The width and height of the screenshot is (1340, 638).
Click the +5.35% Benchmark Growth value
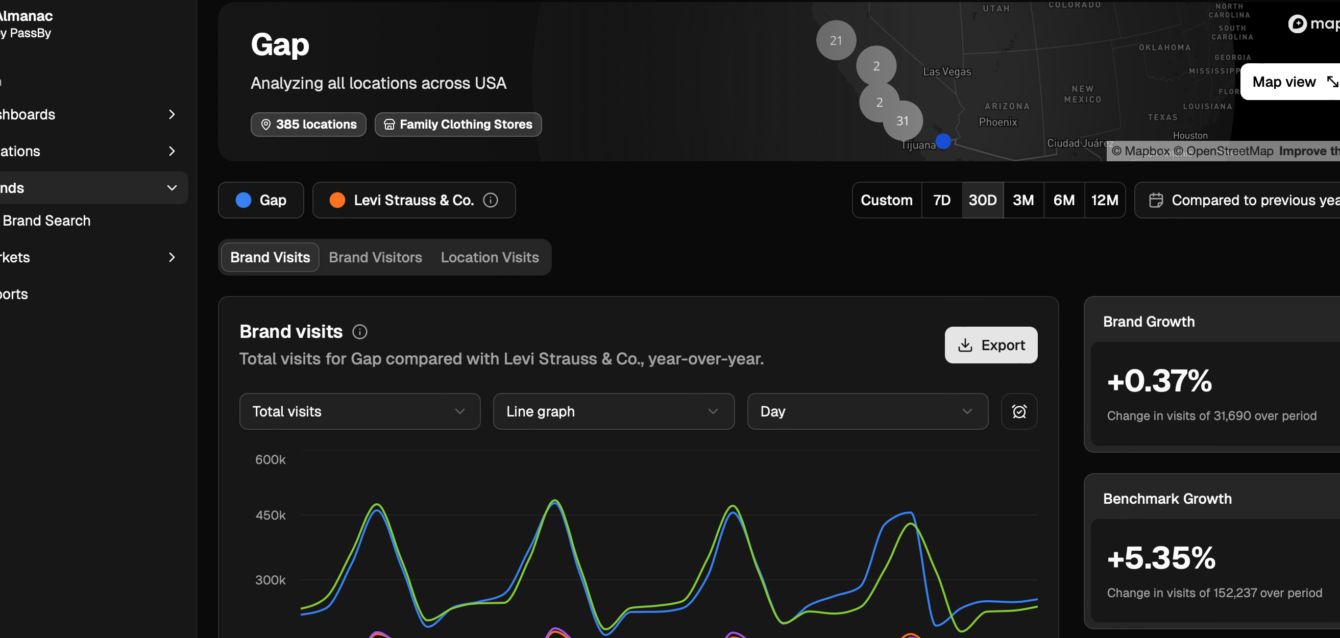tap(1161, 557)
